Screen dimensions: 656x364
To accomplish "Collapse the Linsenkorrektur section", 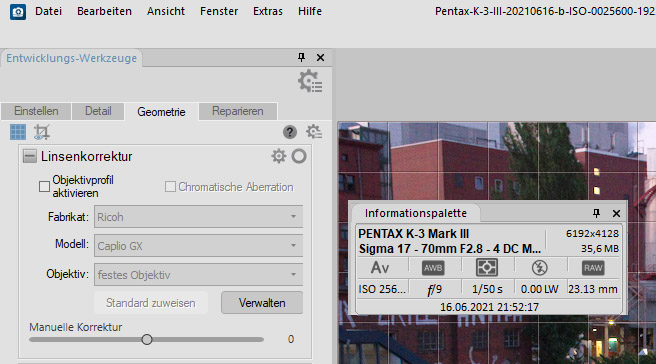I will coord(29,156).
